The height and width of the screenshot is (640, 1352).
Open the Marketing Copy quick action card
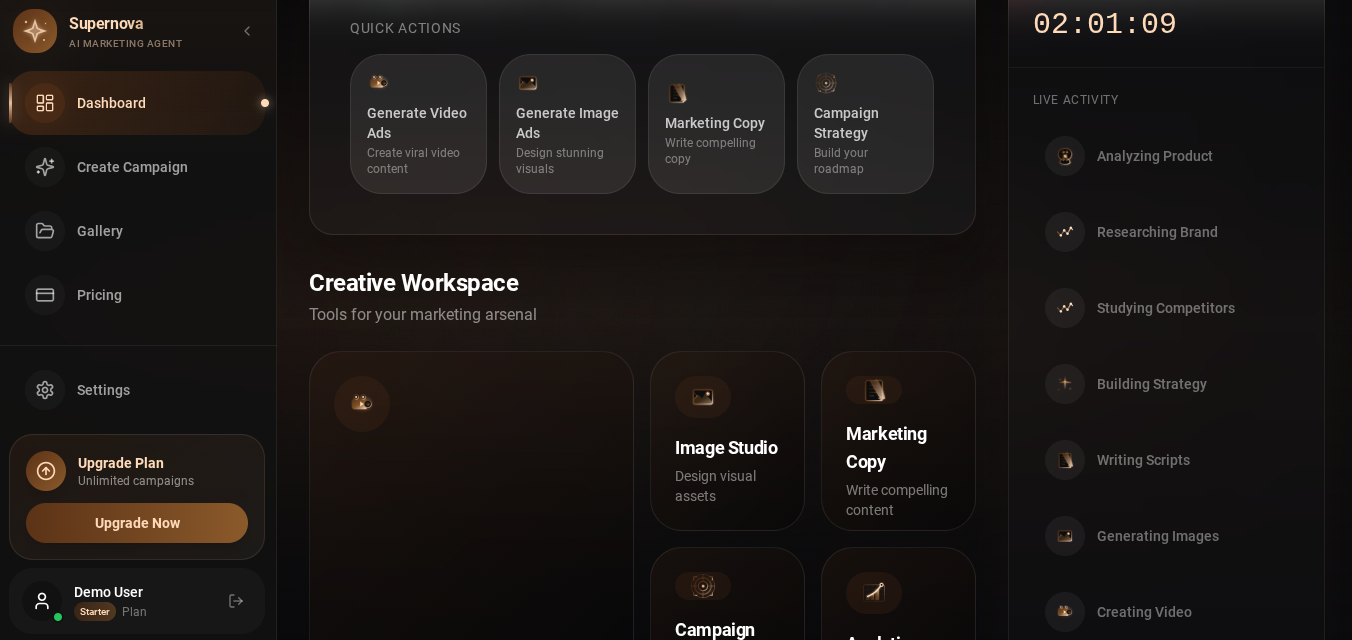click(x=716, y=124)
